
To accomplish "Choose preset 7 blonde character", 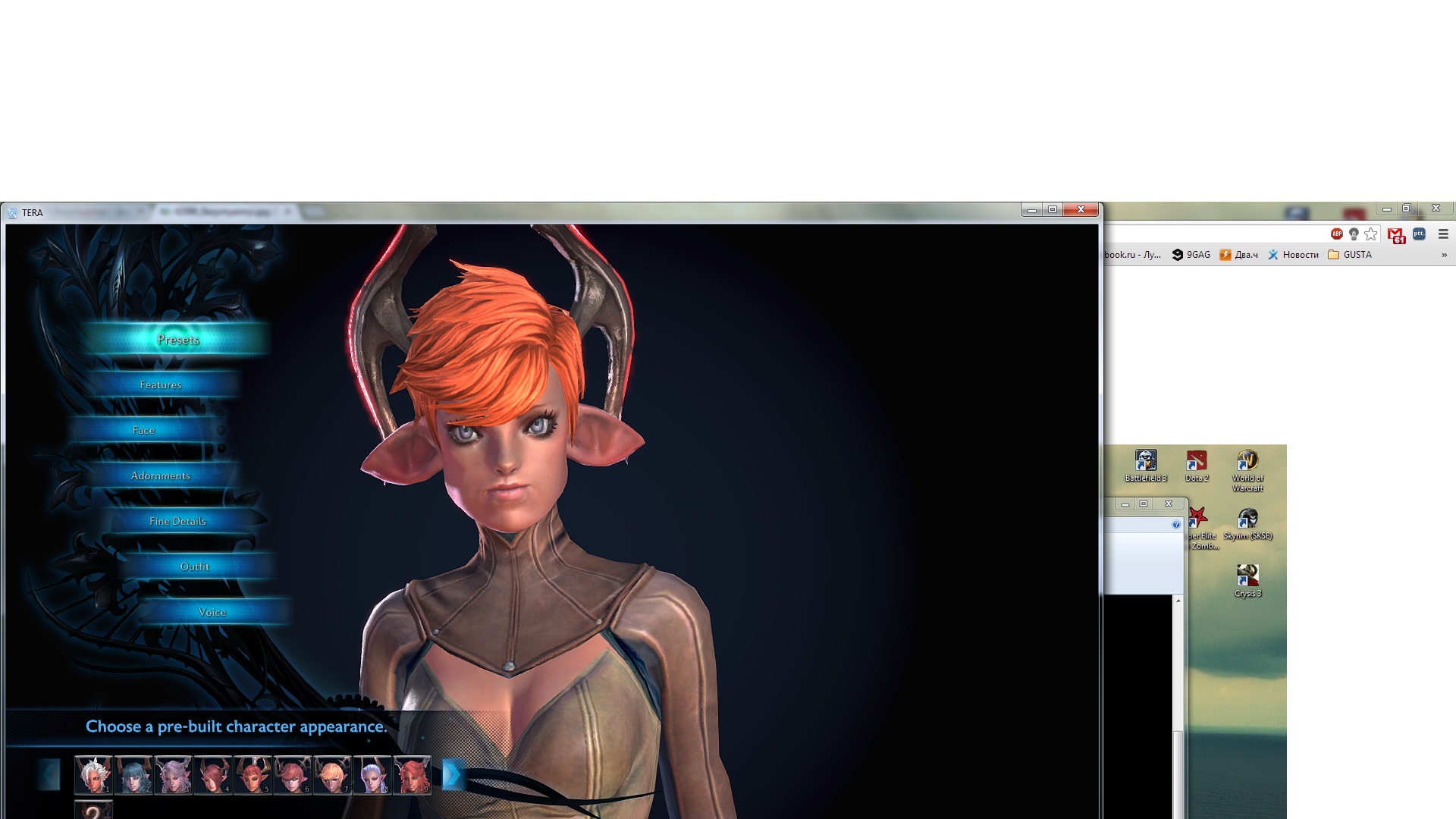I will coord(332,775).
